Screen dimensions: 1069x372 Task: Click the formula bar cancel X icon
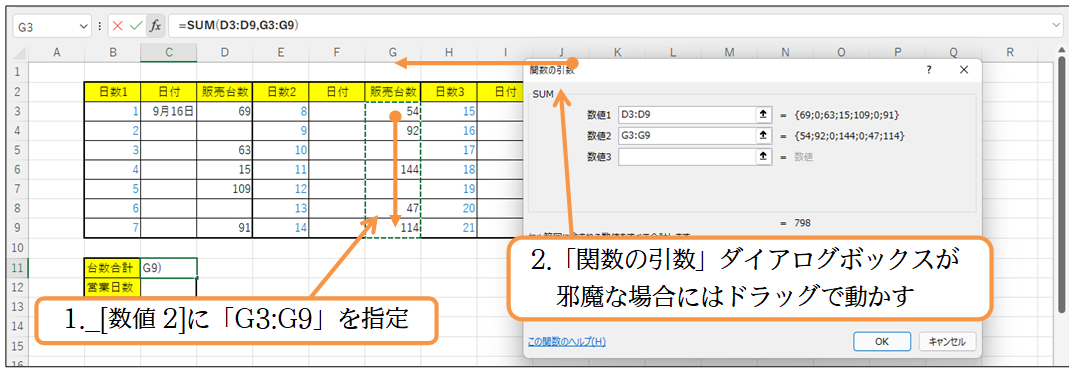118,26
